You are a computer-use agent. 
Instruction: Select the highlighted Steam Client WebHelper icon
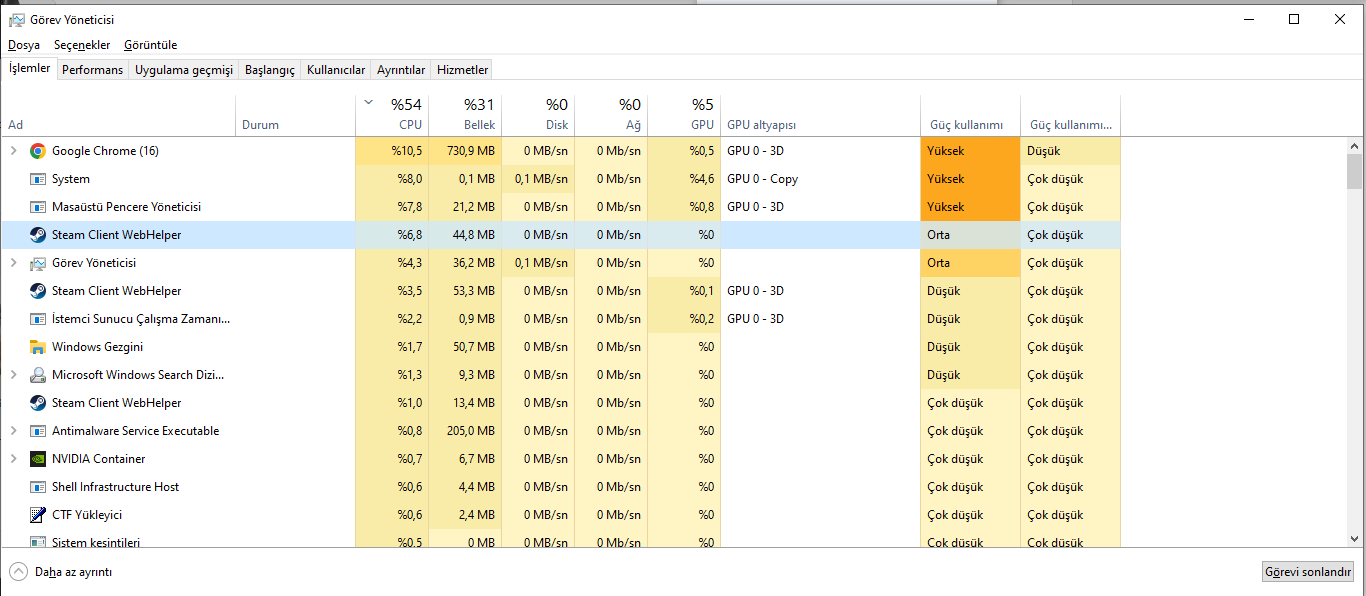pos(38,235)
